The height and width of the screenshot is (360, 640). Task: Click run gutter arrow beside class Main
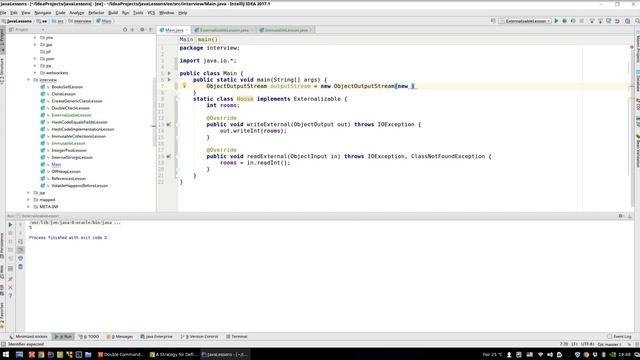[169, 73]
